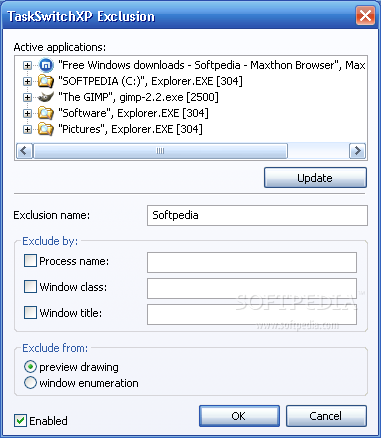381x438 pixels.
Task: Enable the Process name checkbox
Action: [x=30, y=261]
